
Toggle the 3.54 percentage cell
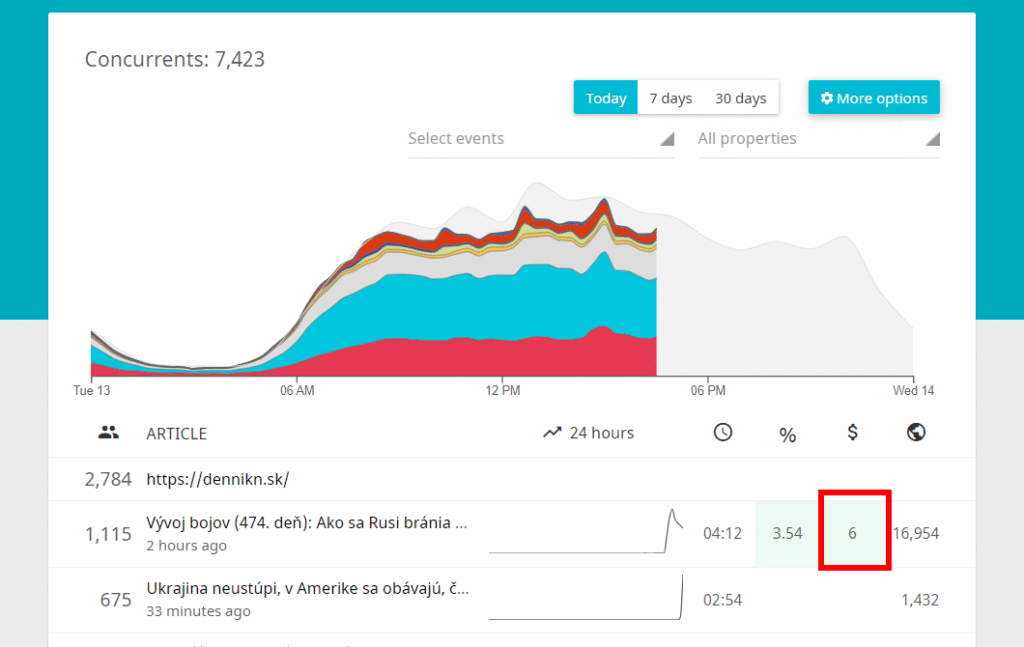click(x=787, y=533)
